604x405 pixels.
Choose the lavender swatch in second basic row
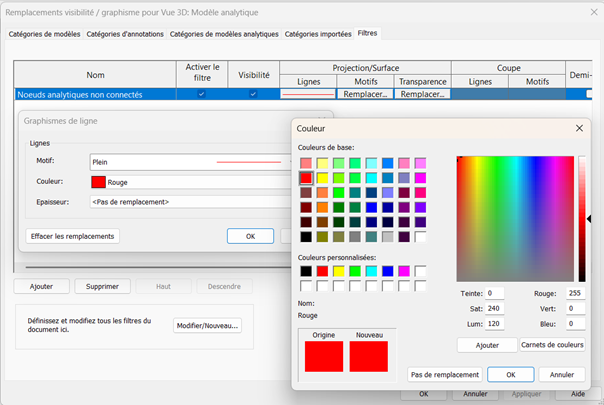pyautogui.click(x=404, y=178)
